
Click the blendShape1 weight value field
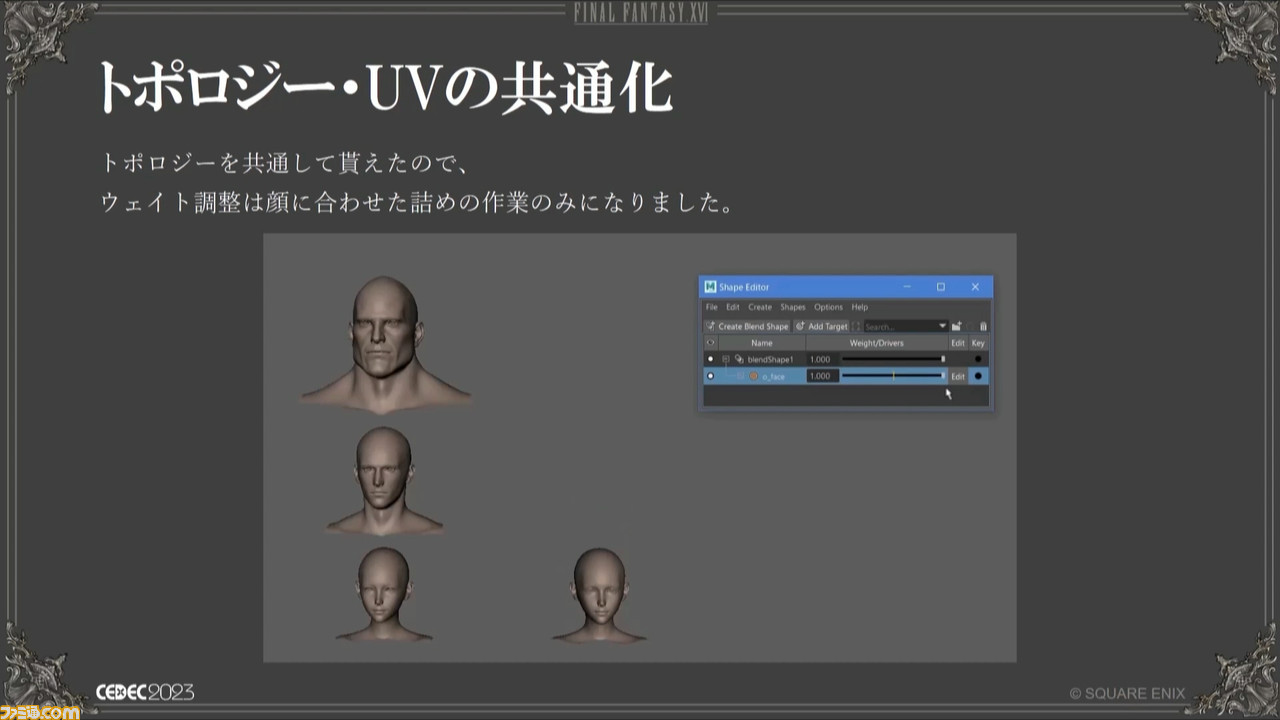pyautogui.click(x=822, y=359)
